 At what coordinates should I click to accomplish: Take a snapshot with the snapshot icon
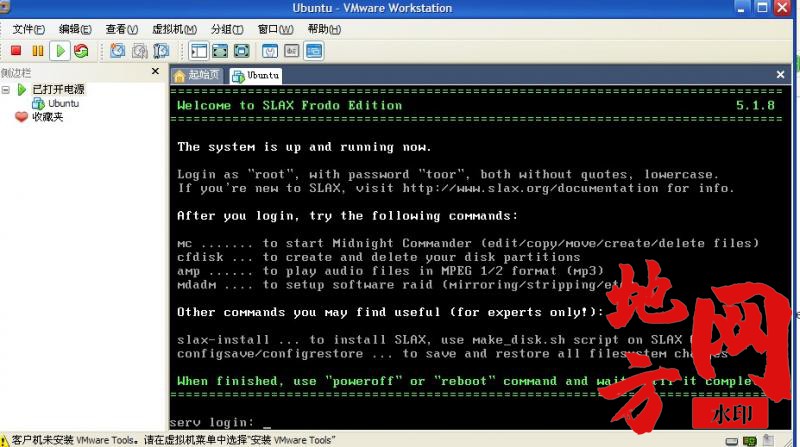pos(117,51)
